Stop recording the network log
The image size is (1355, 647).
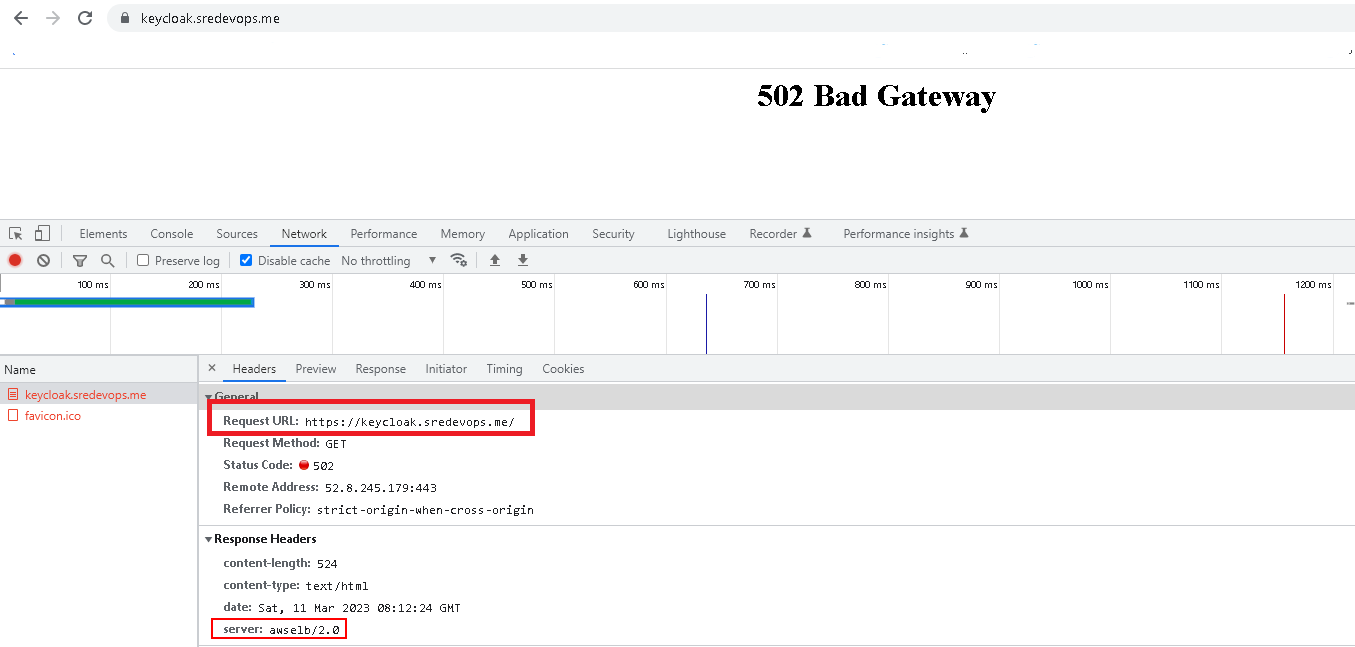[14, 259]
